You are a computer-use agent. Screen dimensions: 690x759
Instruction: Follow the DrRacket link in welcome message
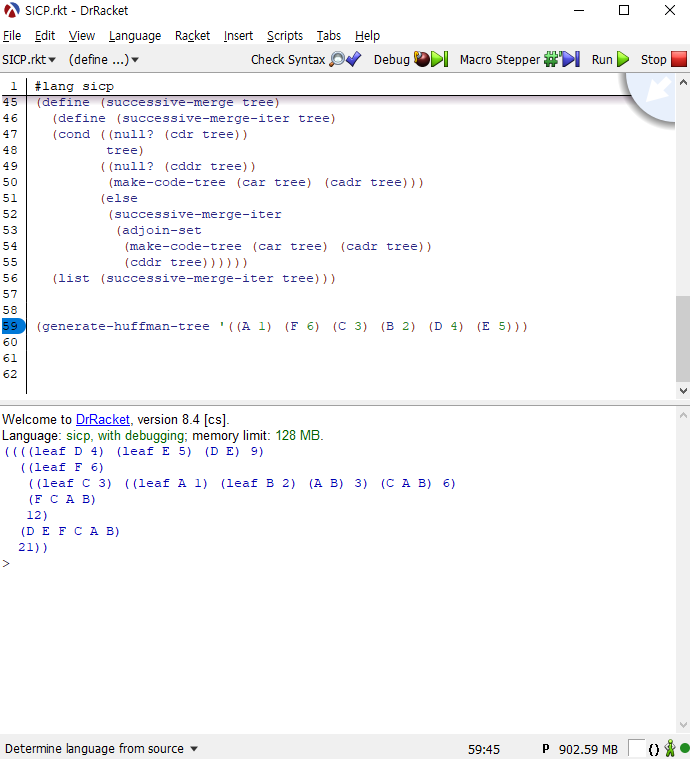coord(103,420)
